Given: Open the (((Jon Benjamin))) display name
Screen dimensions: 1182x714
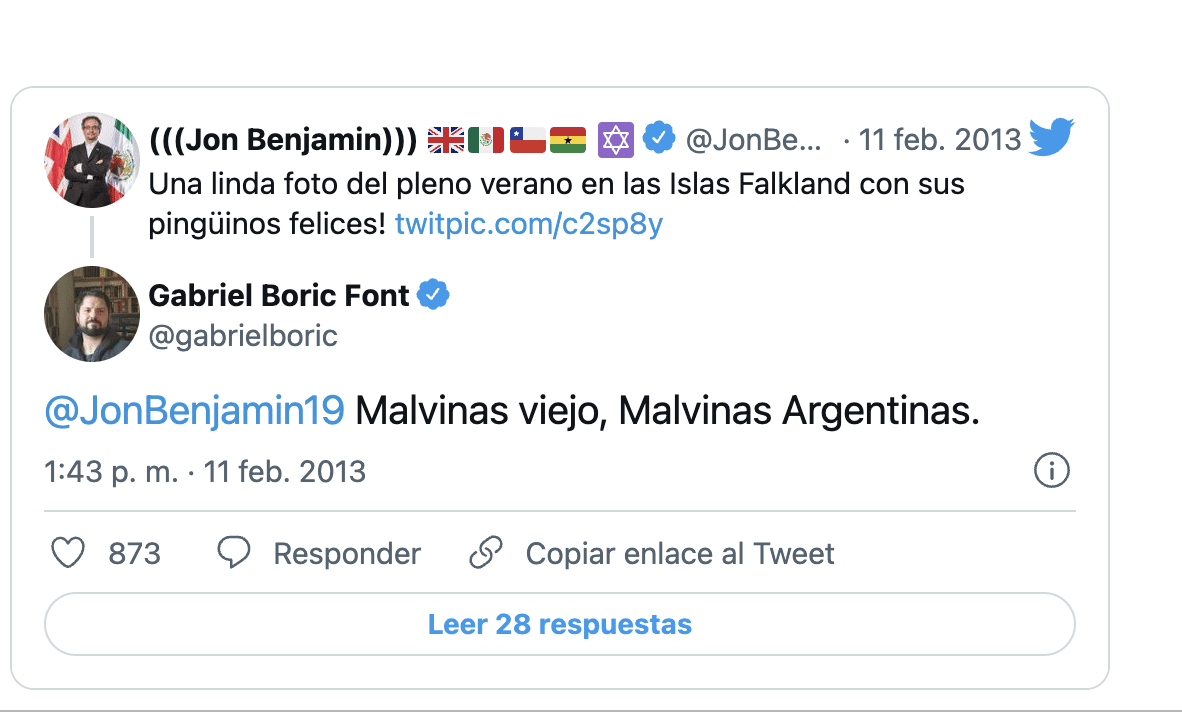Looking at the screenshot, I should click(282, 140).
